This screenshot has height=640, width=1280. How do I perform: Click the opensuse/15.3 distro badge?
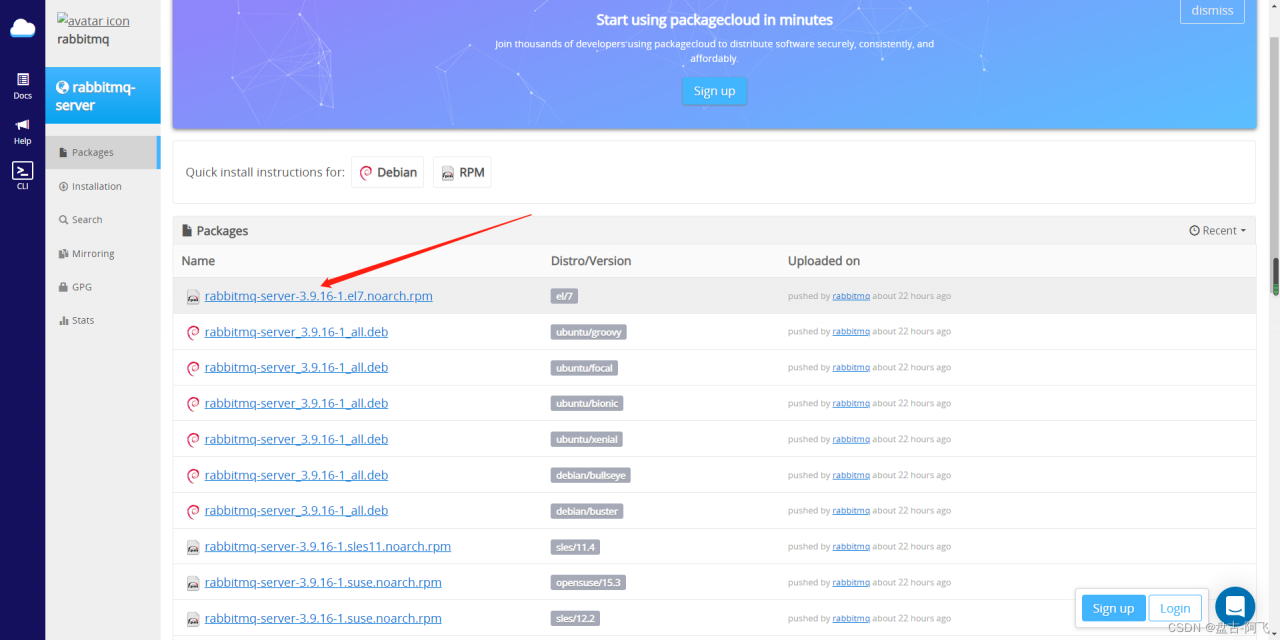tap(588, 583)
